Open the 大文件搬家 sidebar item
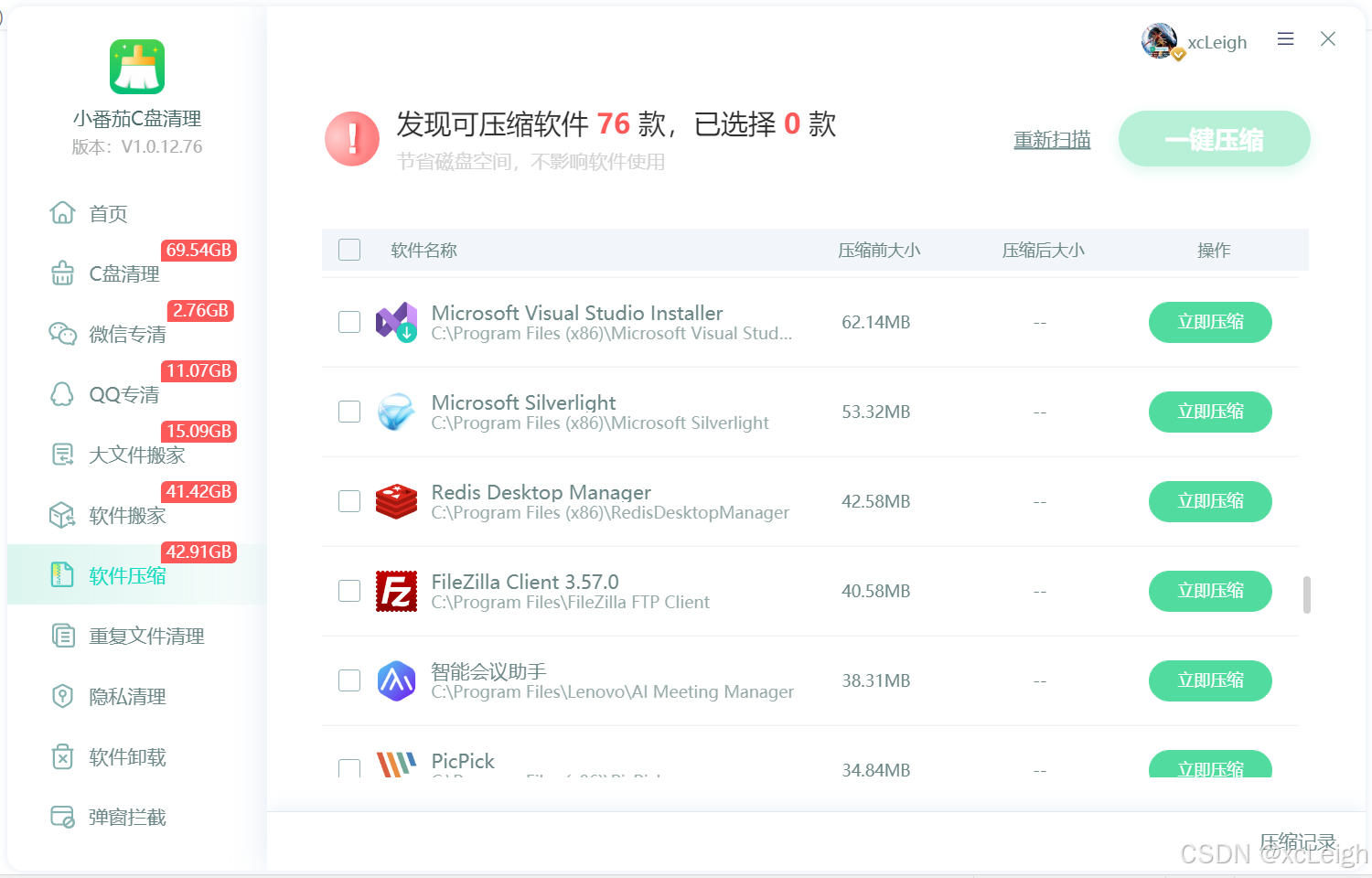The image size is (1372, 878). click(137, 455)
